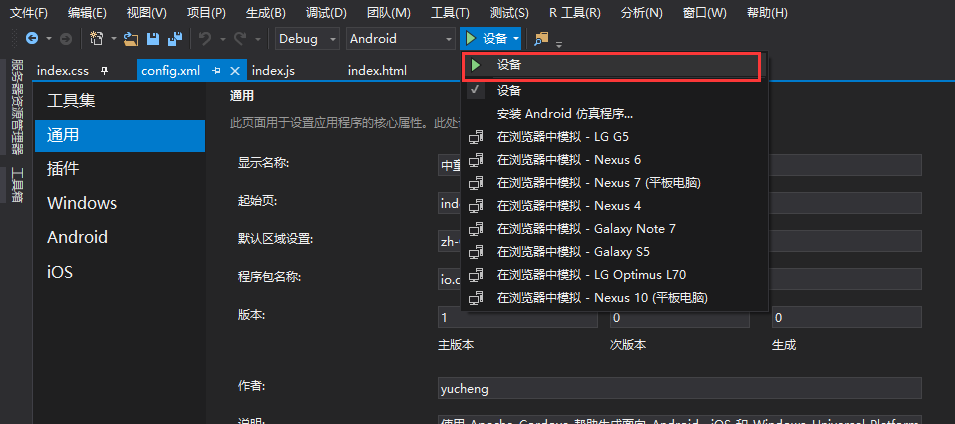Viewport: 955px width, 424px height.
Task: Choose 安装 Android 仿真程序... entry
Action: pyautogui.click(x=565, y=113)
